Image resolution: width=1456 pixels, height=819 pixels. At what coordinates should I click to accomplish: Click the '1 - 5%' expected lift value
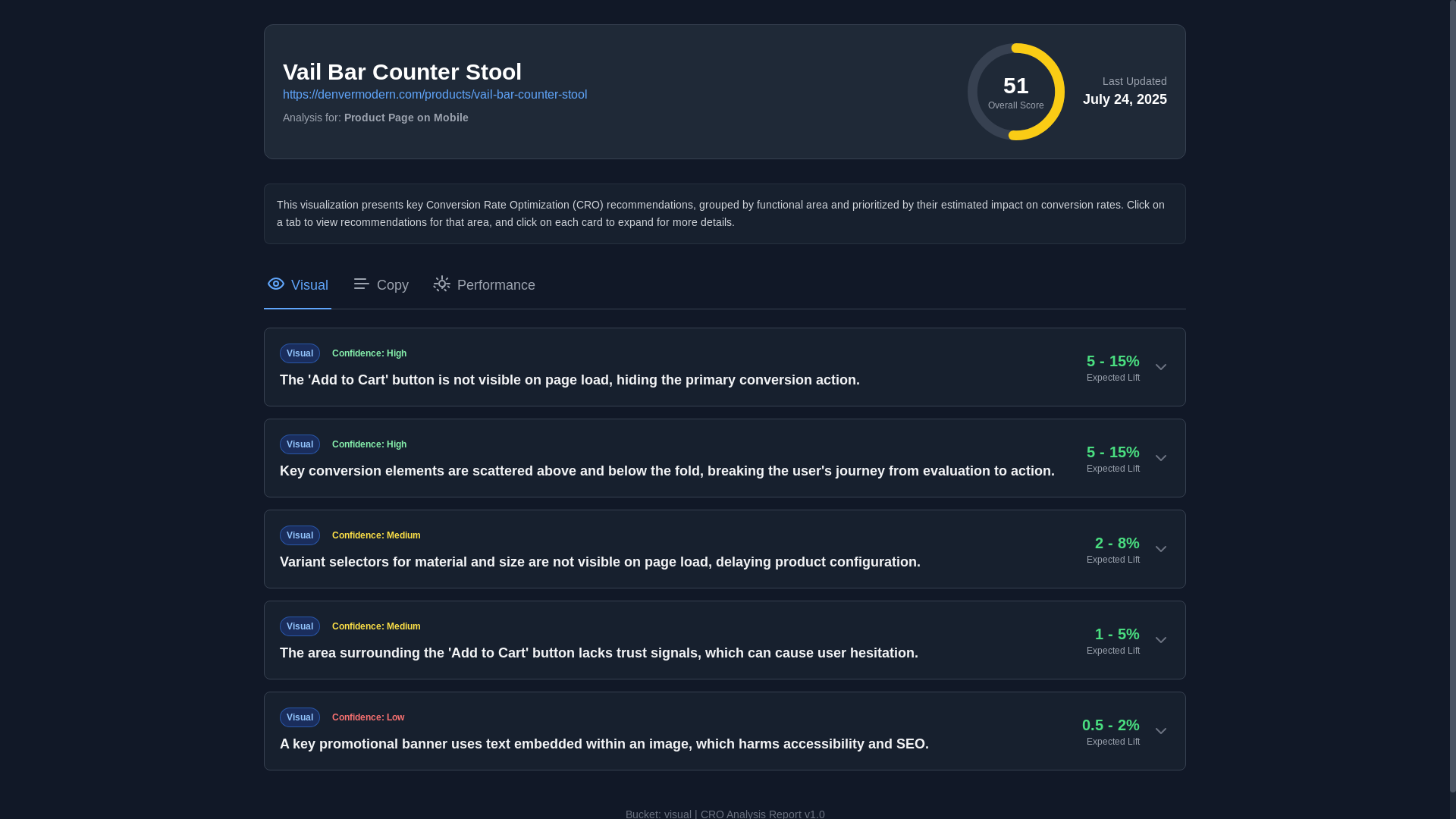[x=1117, y=634]
